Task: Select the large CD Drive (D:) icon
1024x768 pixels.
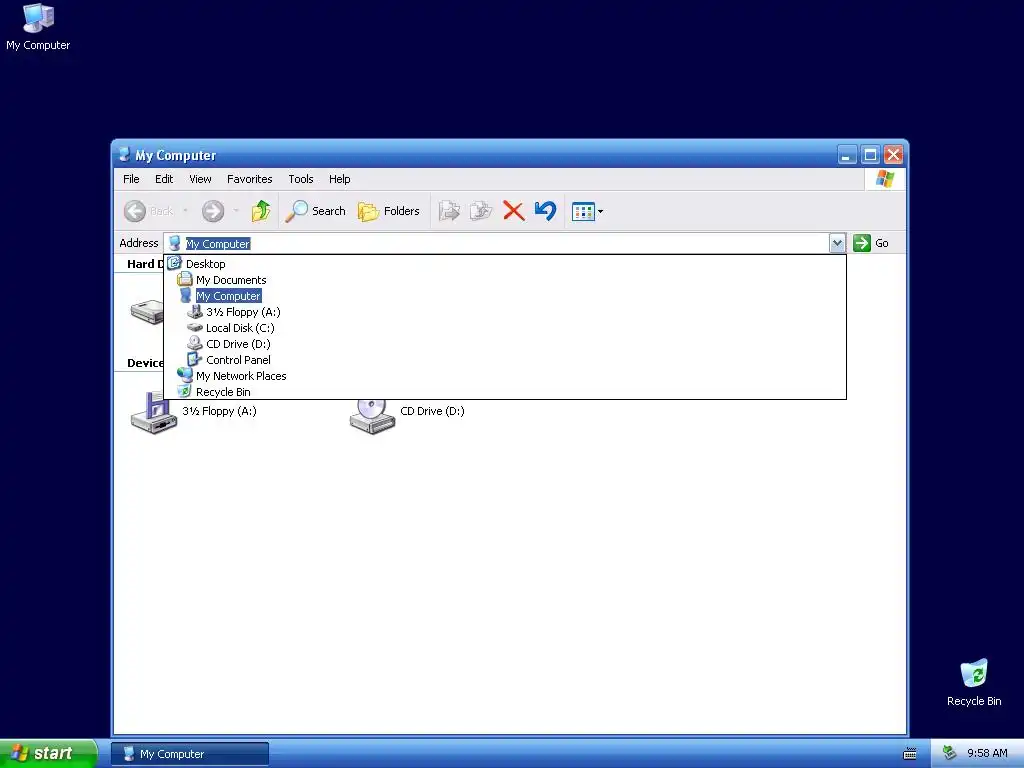Action: (372, 417)
